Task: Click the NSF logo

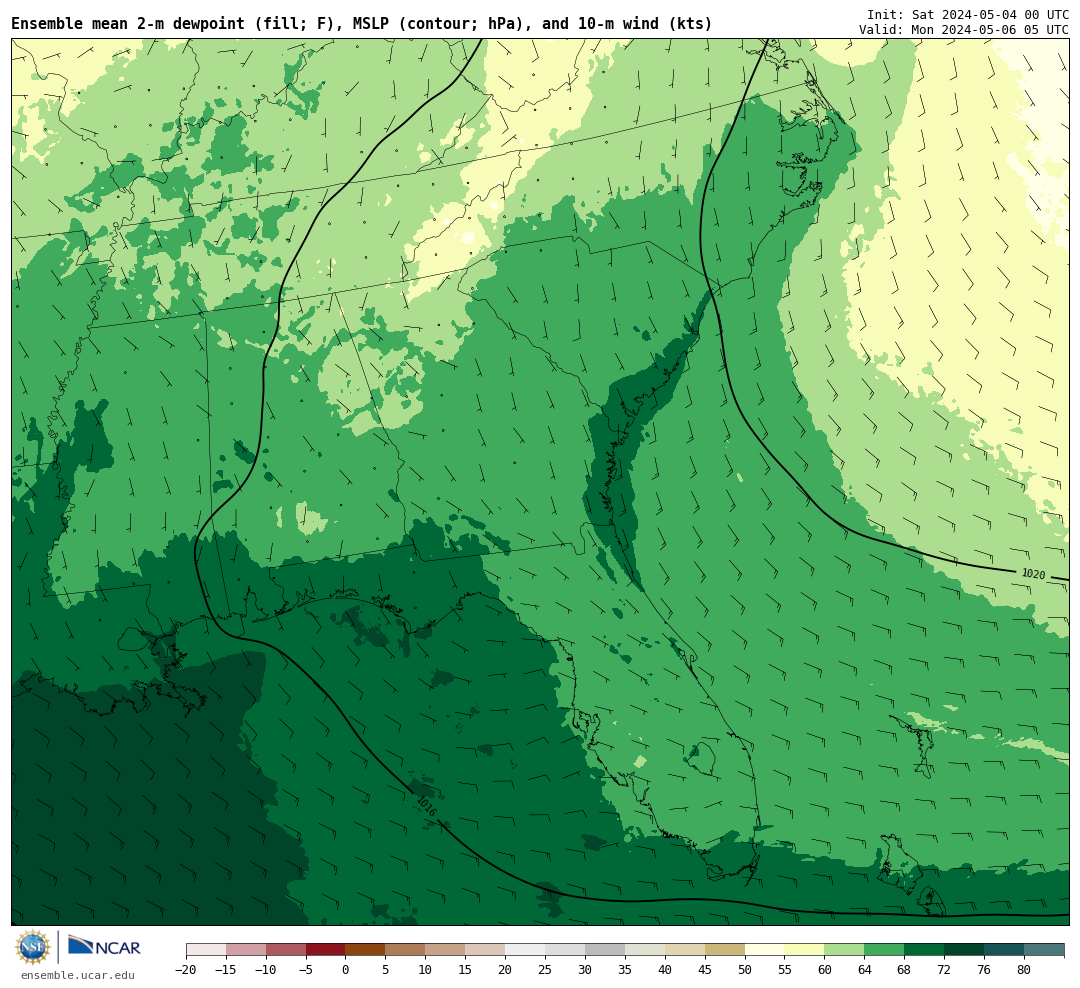Action: 33,947
